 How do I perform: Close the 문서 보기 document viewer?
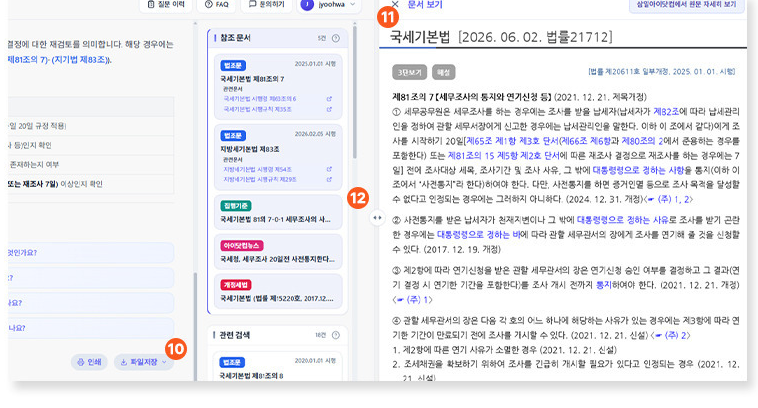pyautogui.click(x=395, y=4)
